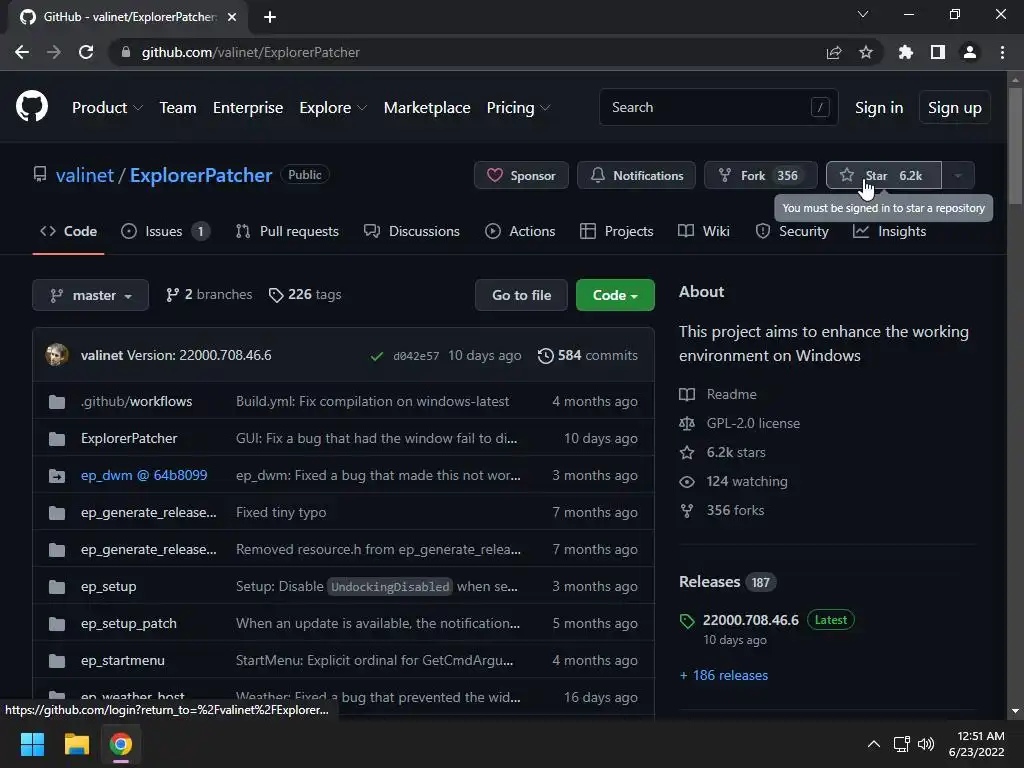This screenshot has height=768, width=1024.
Task: Expand the Product menu
Action: tap(107, 108)
